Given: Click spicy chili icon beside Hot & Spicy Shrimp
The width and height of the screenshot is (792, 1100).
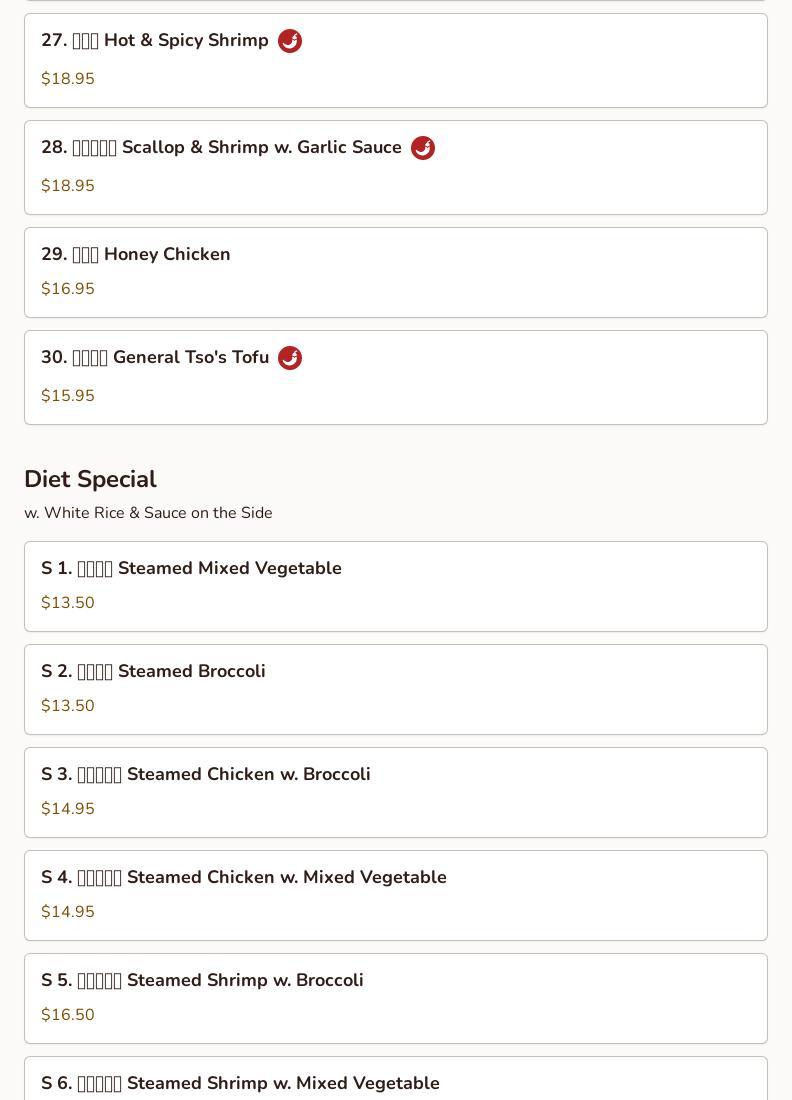Looking at the screenshot, I should pyautogui.click(x=290, y=41).
